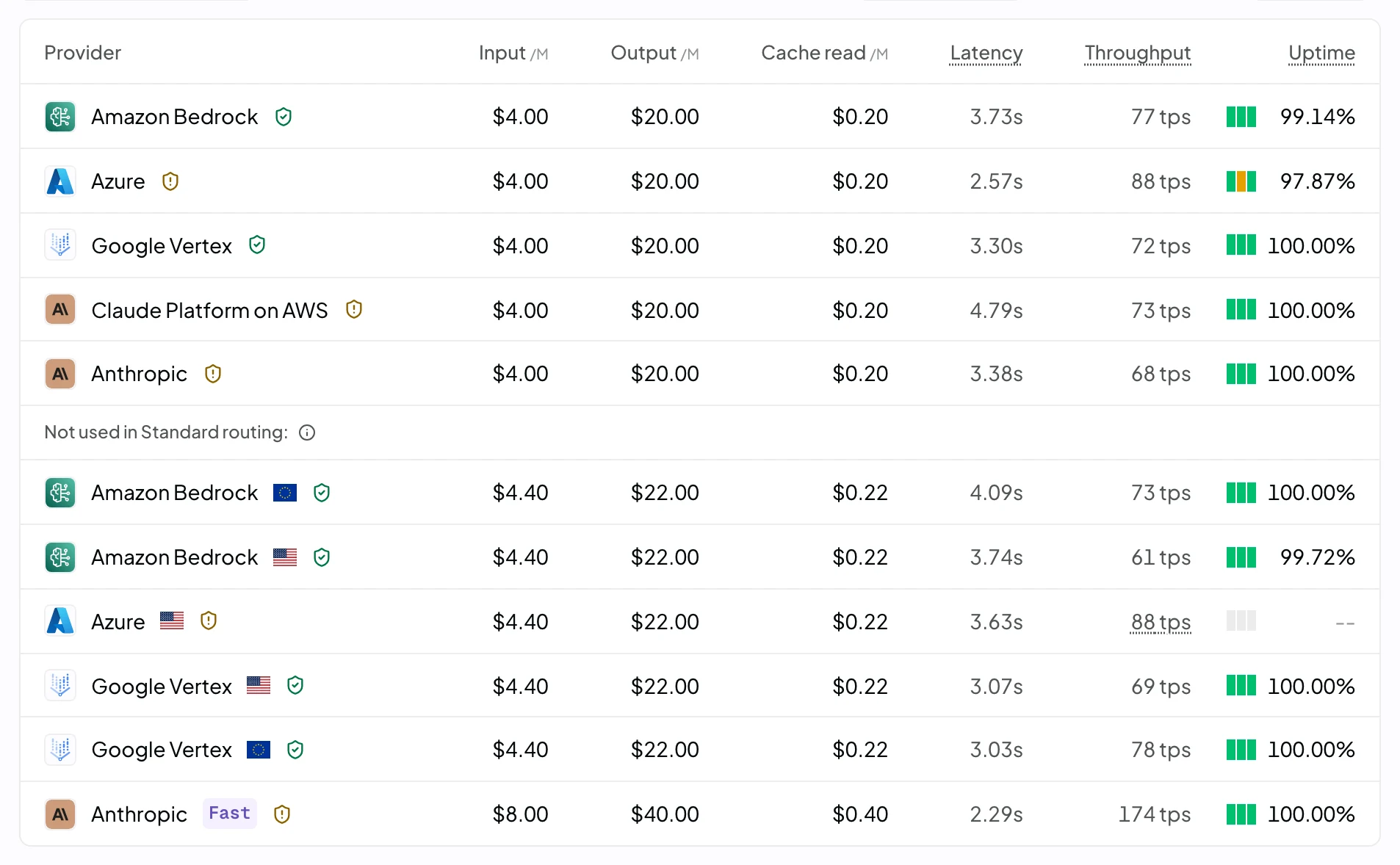
Task: Click the 4.79s latency value
Action: click(x=996, y=311)
